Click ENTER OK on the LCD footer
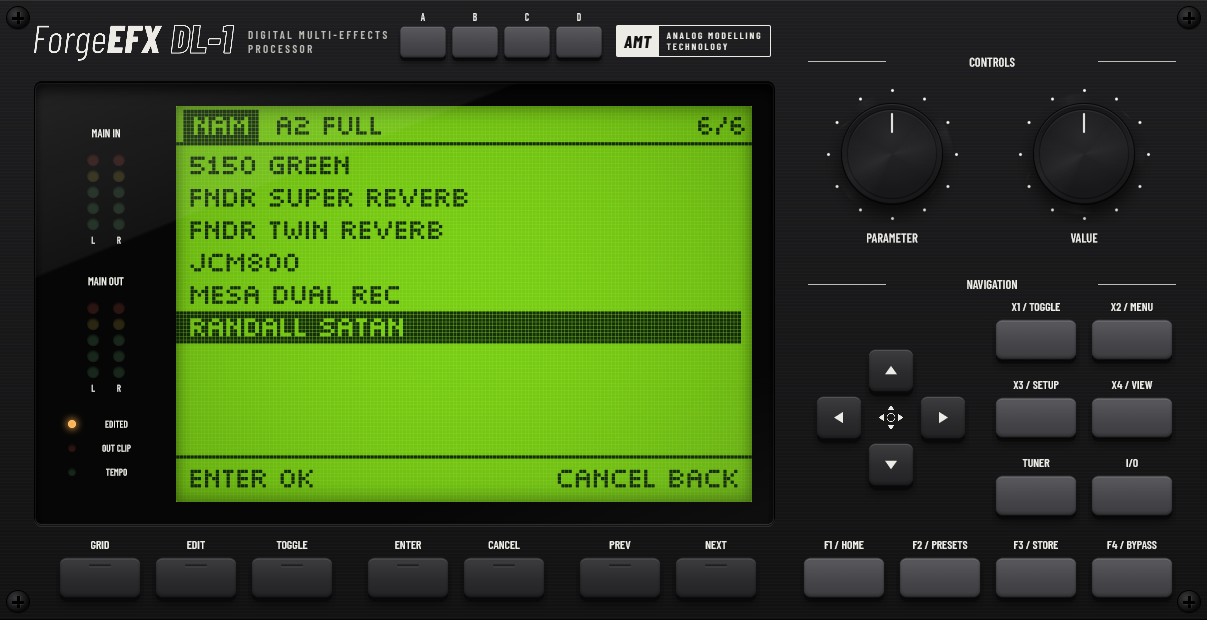 pyautogui.click(x=251, y=478)
